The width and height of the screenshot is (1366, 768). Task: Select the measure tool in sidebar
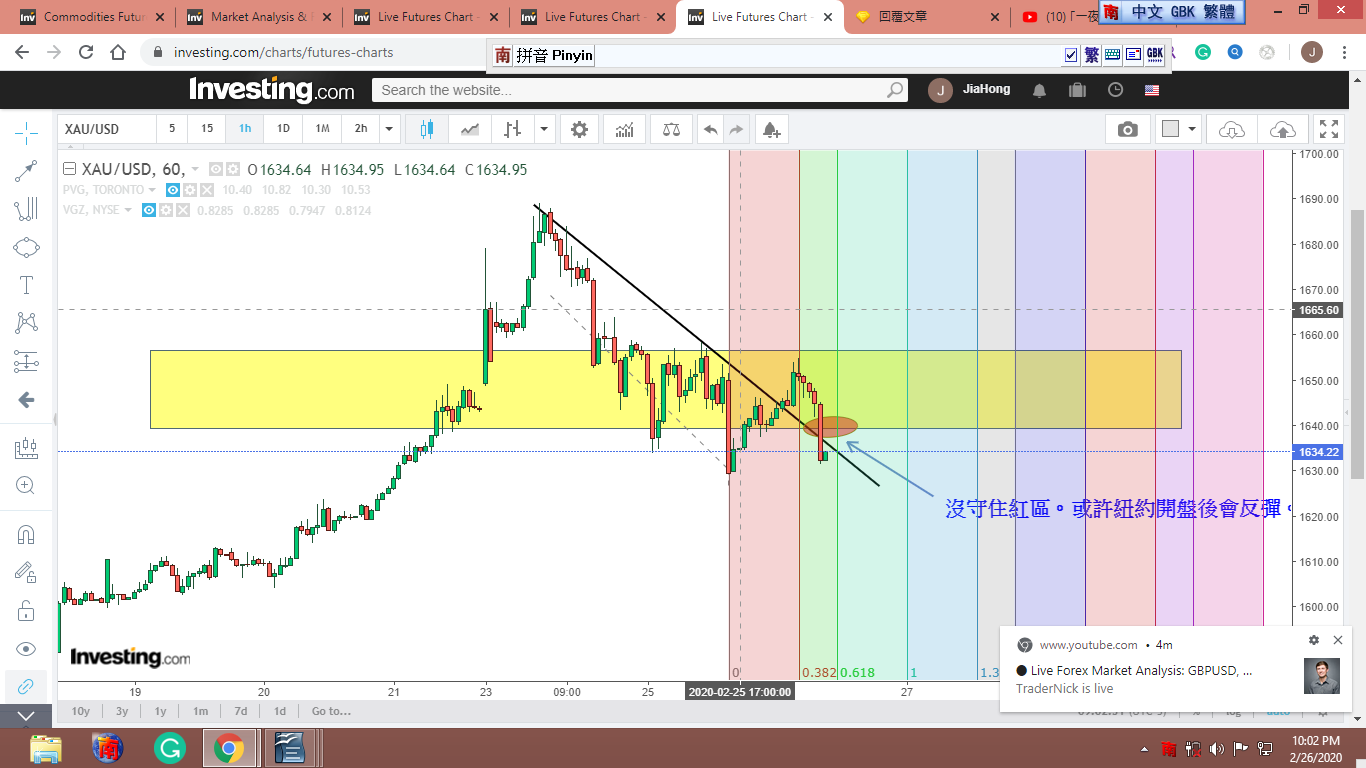(x=26, y=448)
